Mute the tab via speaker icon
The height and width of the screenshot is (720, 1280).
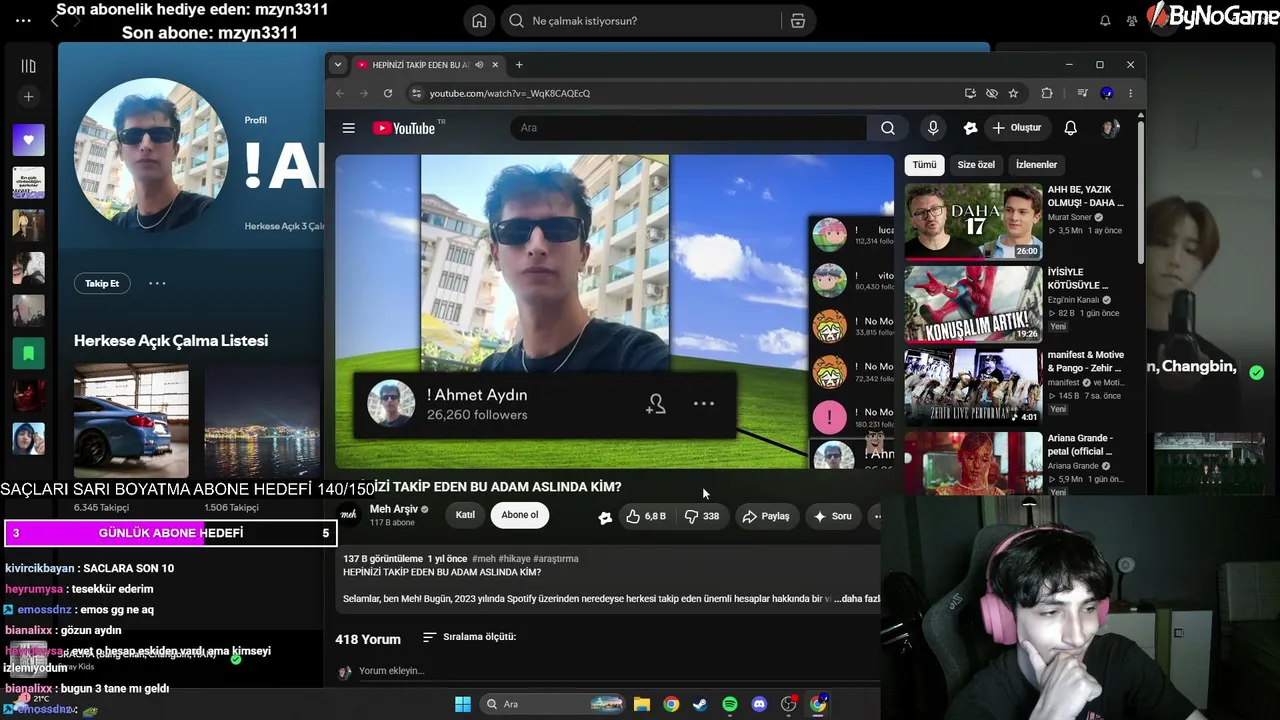click(x=479, y=65)
